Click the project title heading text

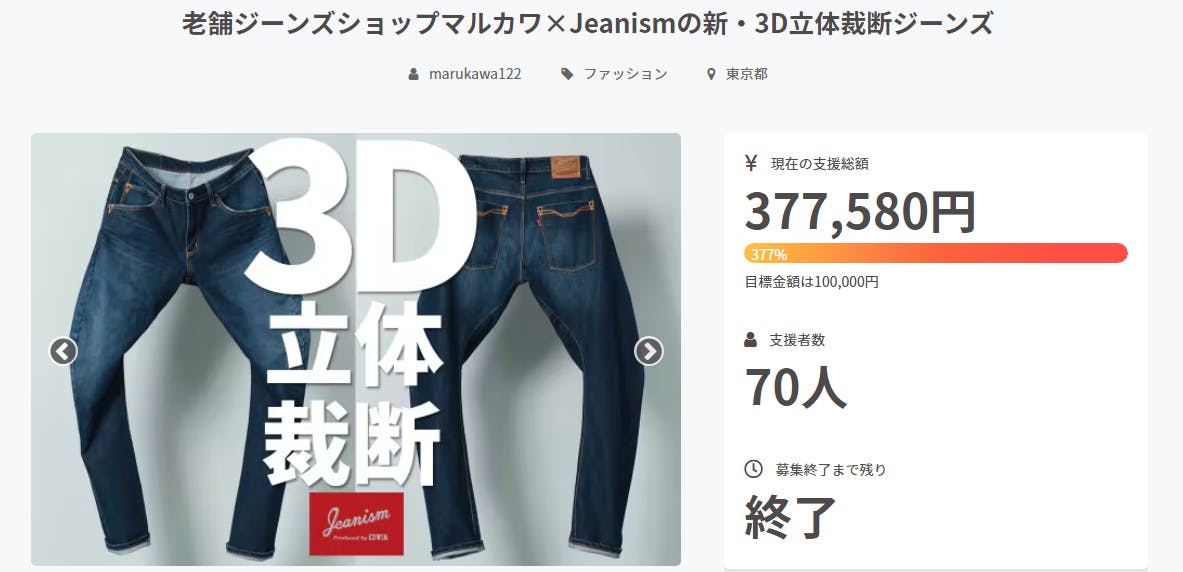(588, 24)
